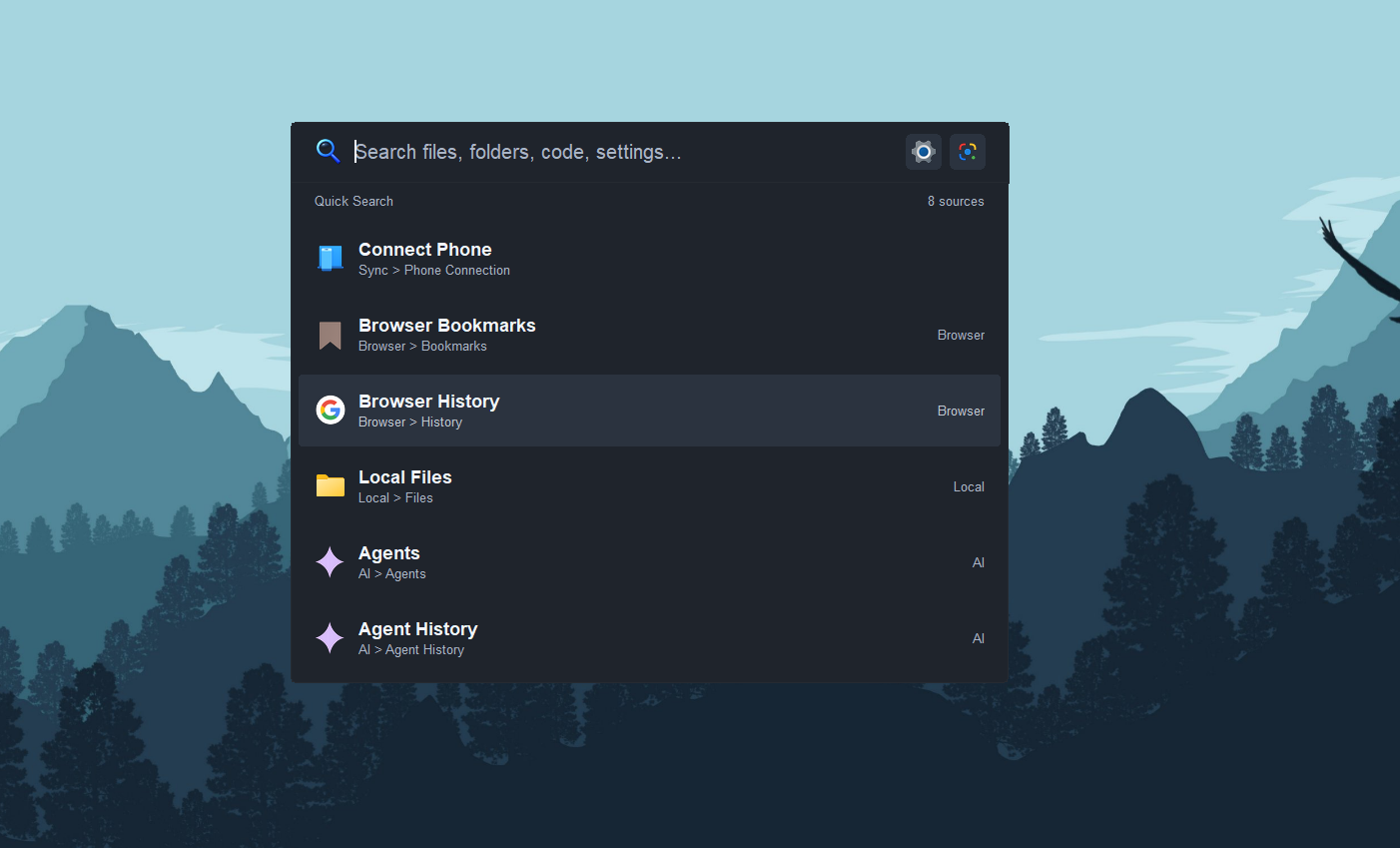This screenshot has height=848, width=1400.
Task: Click the Google logo beside Browser History
Action: click(x=331, y=410)
